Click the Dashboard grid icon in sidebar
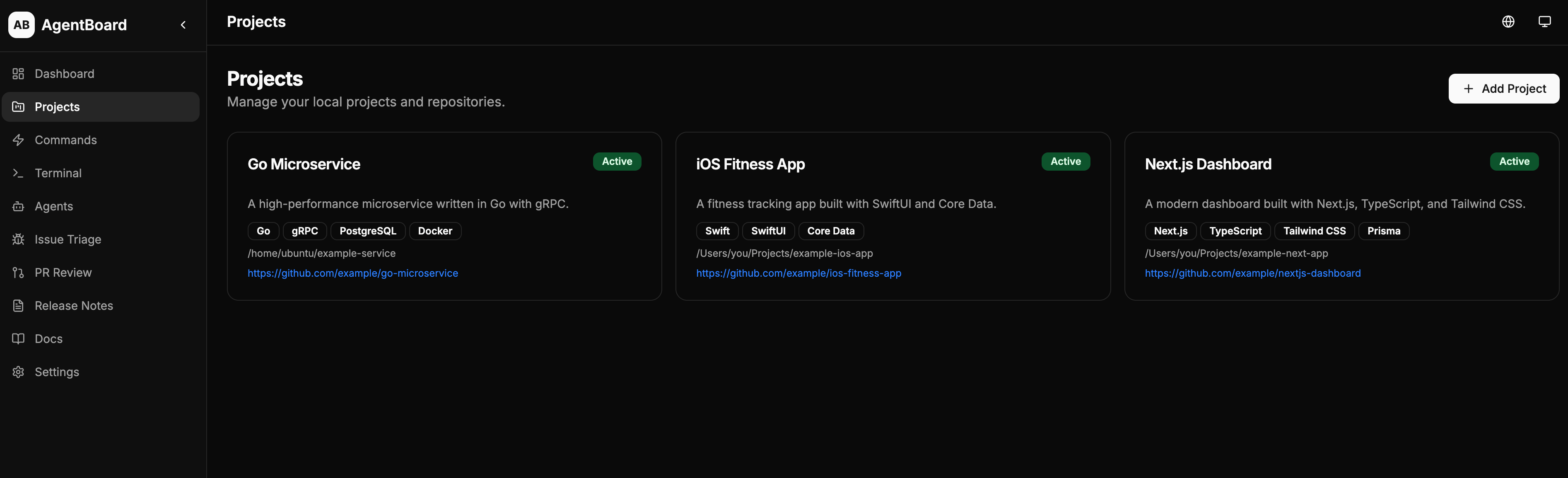1568x478 pixels. [18, 74]
